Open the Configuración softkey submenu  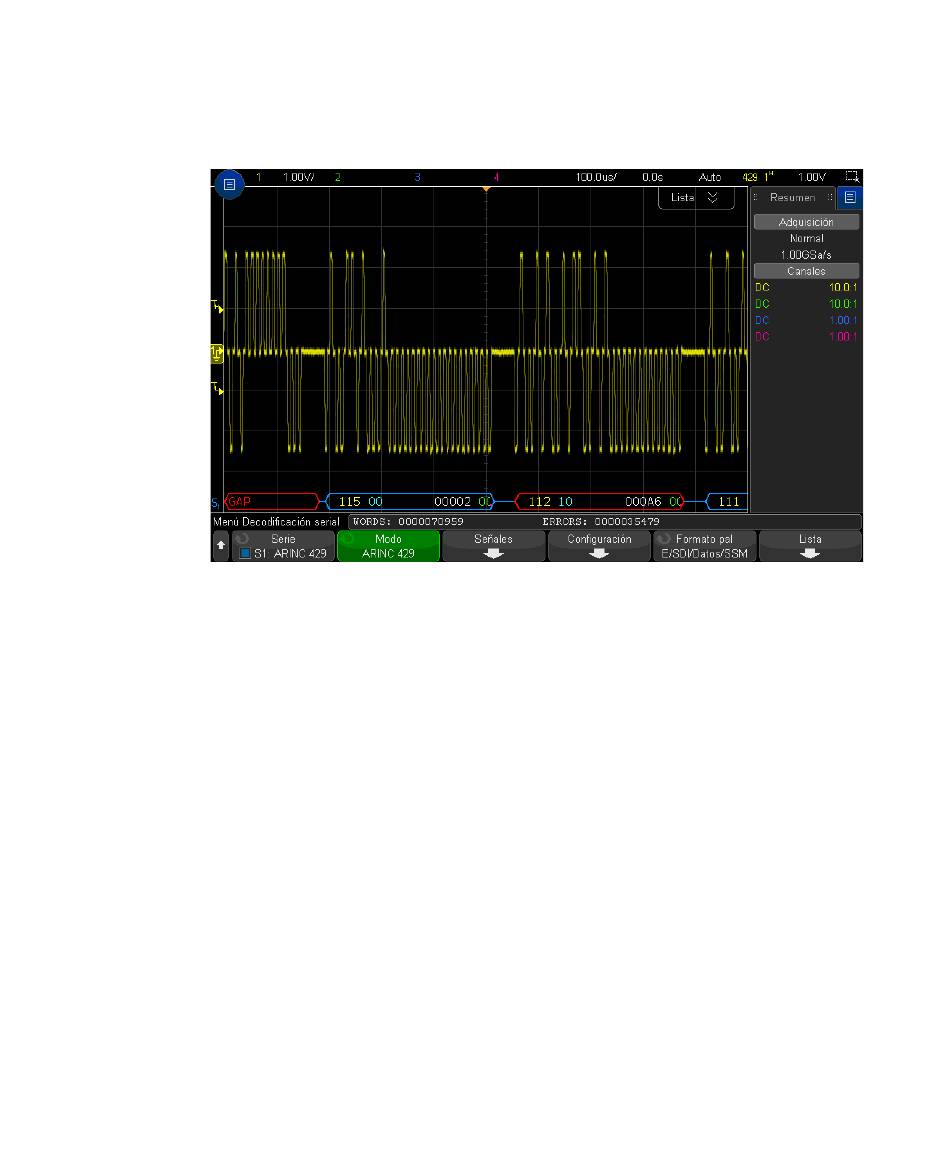click(x=599, y=546)
